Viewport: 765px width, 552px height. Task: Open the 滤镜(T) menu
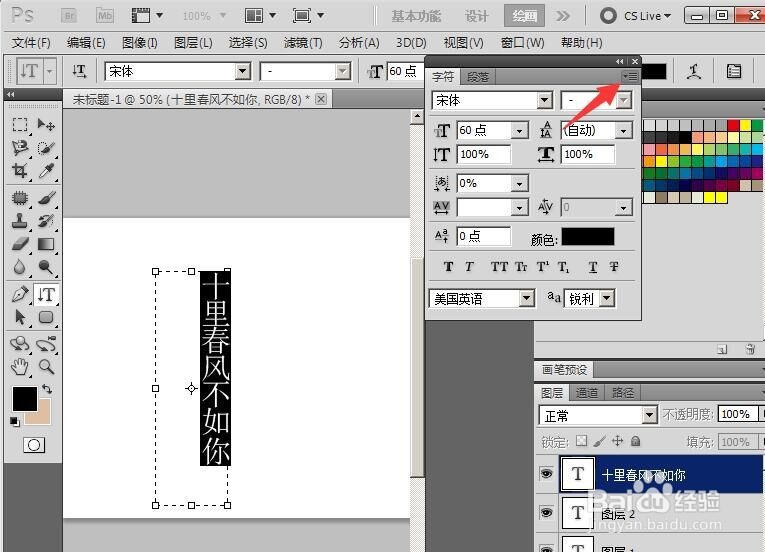click(x=303, y=43)
